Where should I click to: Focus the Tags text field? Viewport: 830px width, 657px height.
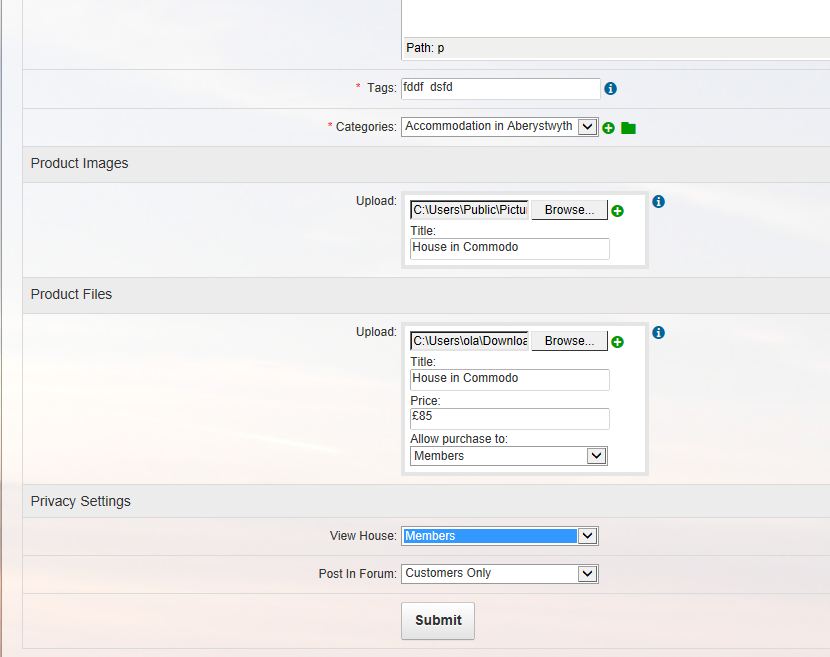[500, 88]
